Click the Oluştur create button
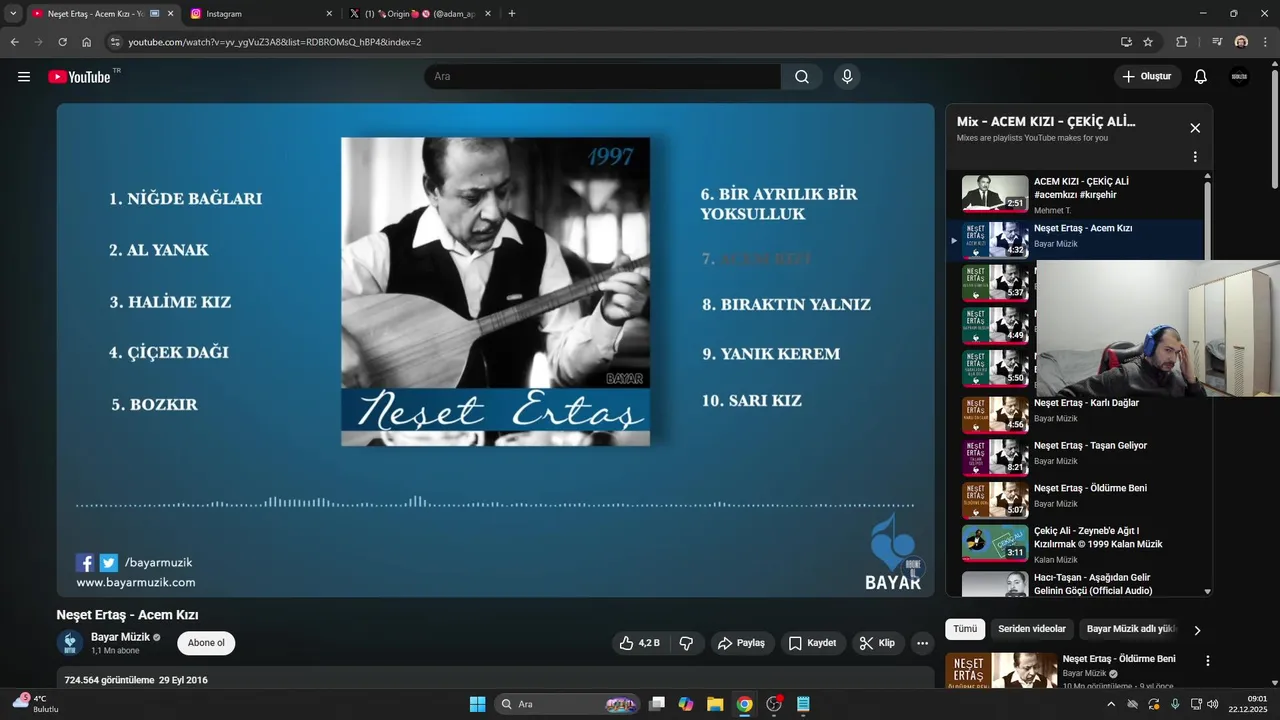This screenshot has height=720, width=1280. tap(1147, 77)
